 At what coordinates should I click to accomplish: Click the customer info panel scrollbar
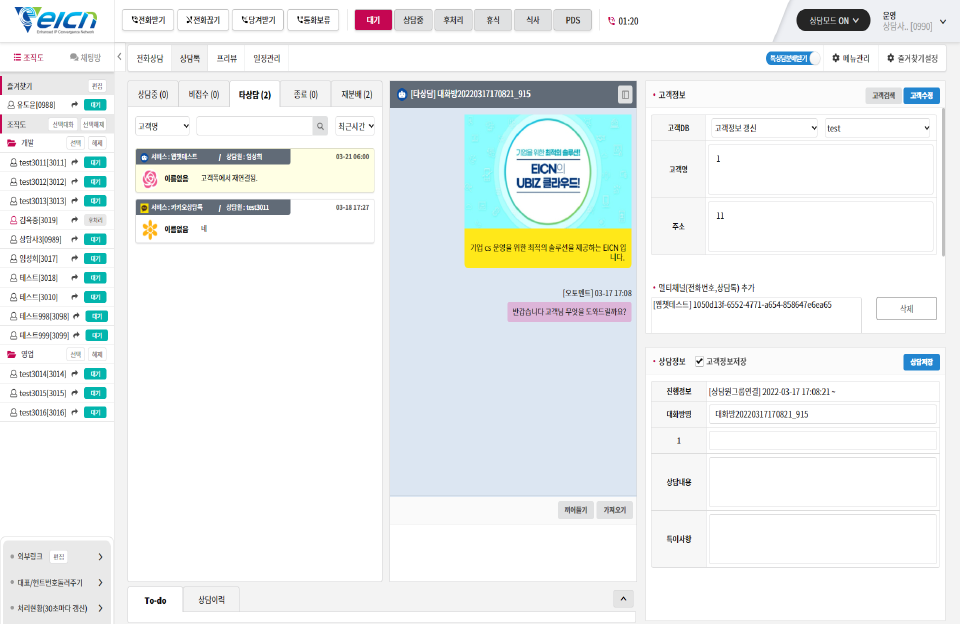943,181
